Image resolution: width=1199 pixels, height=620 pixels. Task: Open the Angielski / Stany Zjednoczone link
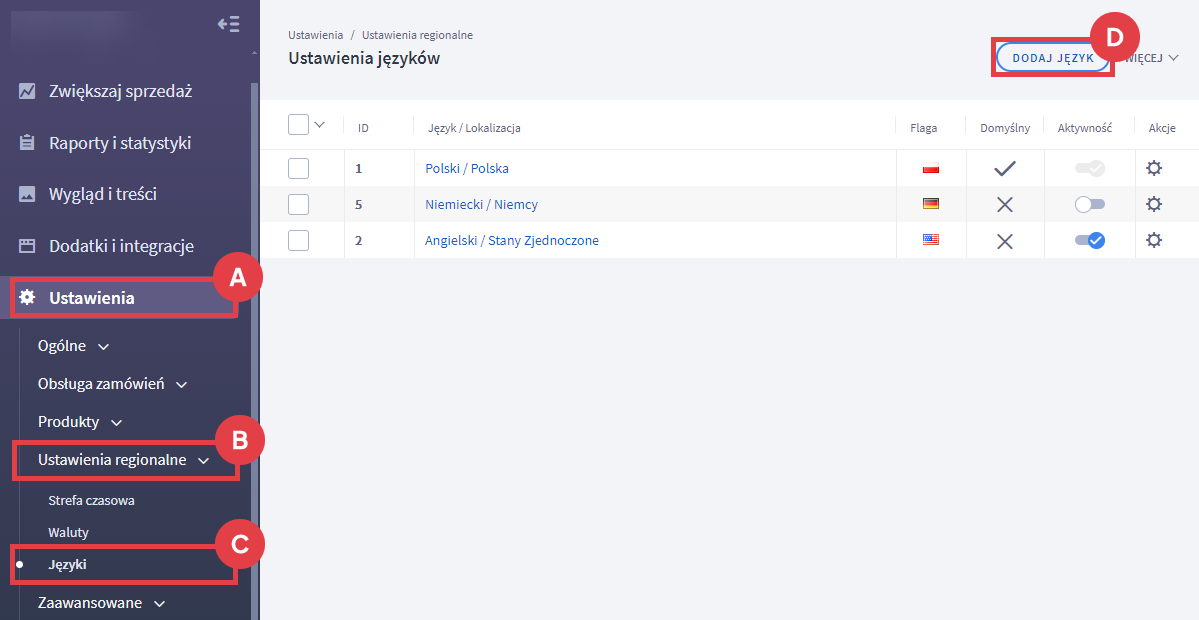(x=511, y=240)
